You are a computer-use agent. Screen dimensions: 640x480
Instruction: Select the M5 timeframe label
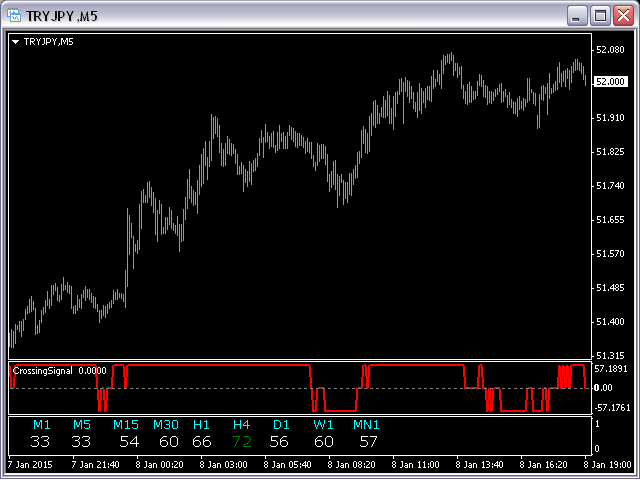click(x=82, y=425)
